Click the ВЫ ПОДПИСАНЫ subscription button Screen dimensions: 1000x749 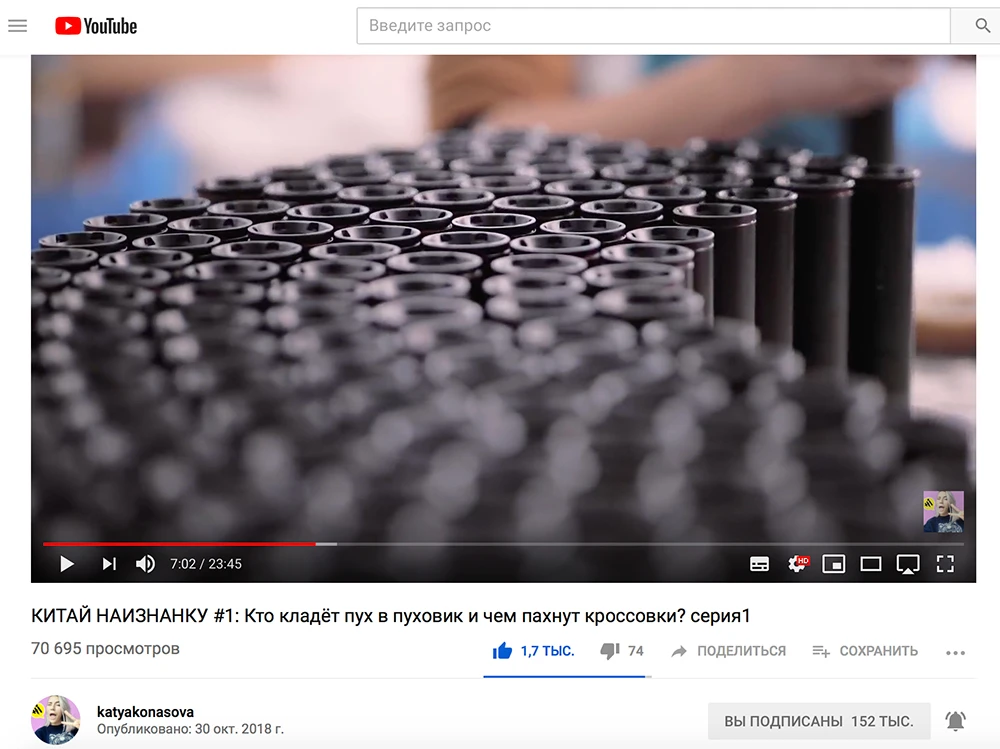819,721
